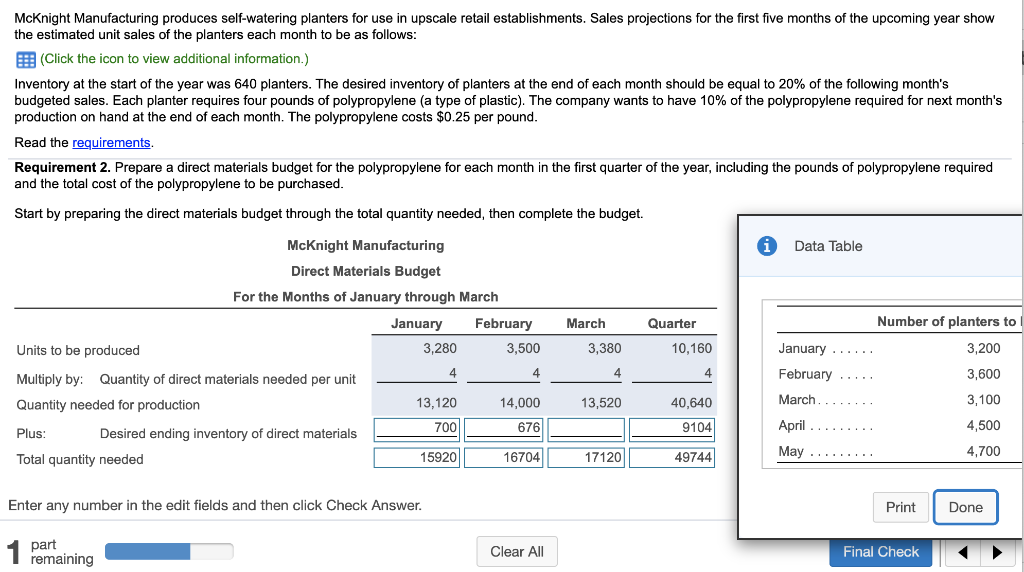1024x572 pixels.
Task: Click the March column header in budget
Action: point(585,323)
